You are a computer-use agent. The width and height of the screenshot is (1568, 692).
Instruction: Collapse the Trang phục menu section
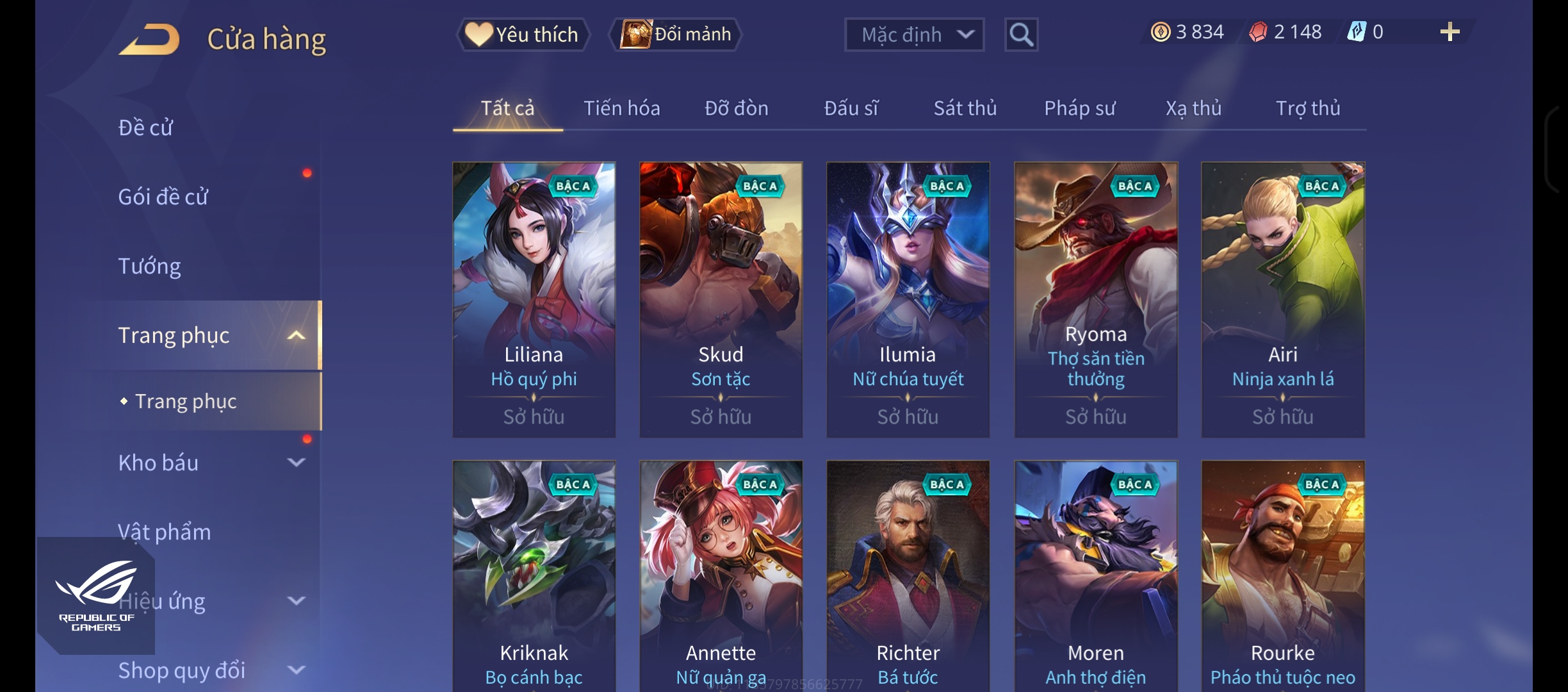tap(296, 335)
